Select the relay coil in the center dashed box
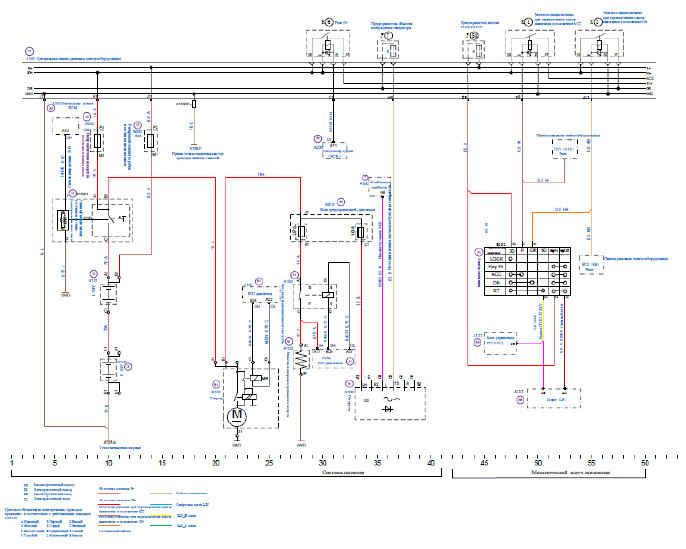 [x=327, y=296]
